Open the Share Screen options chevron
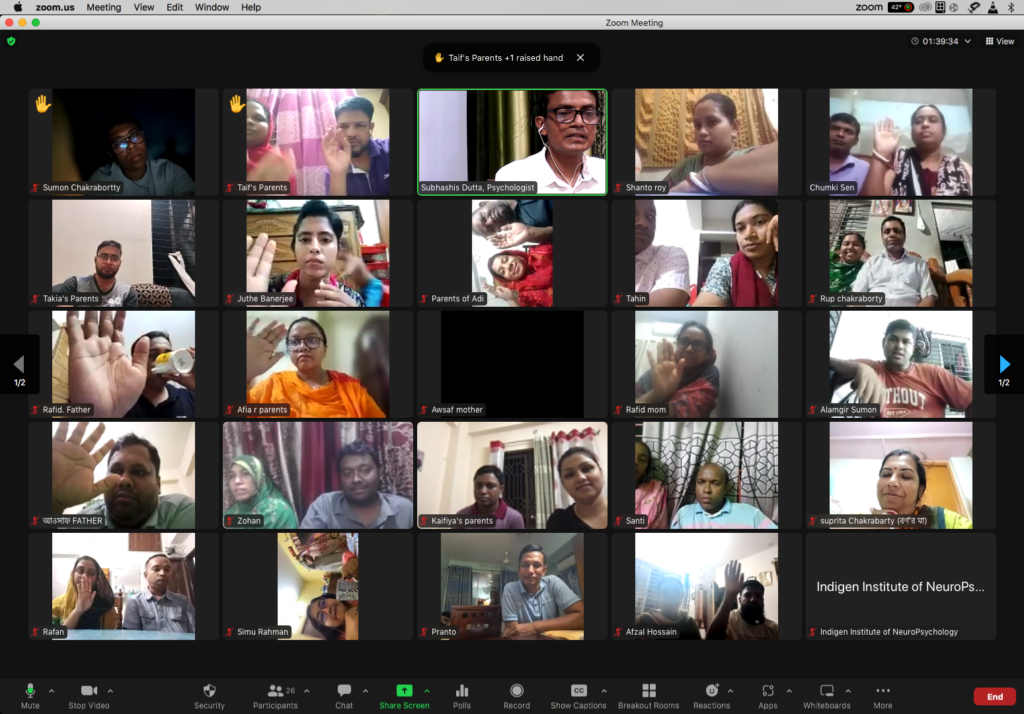 point(428,688)
